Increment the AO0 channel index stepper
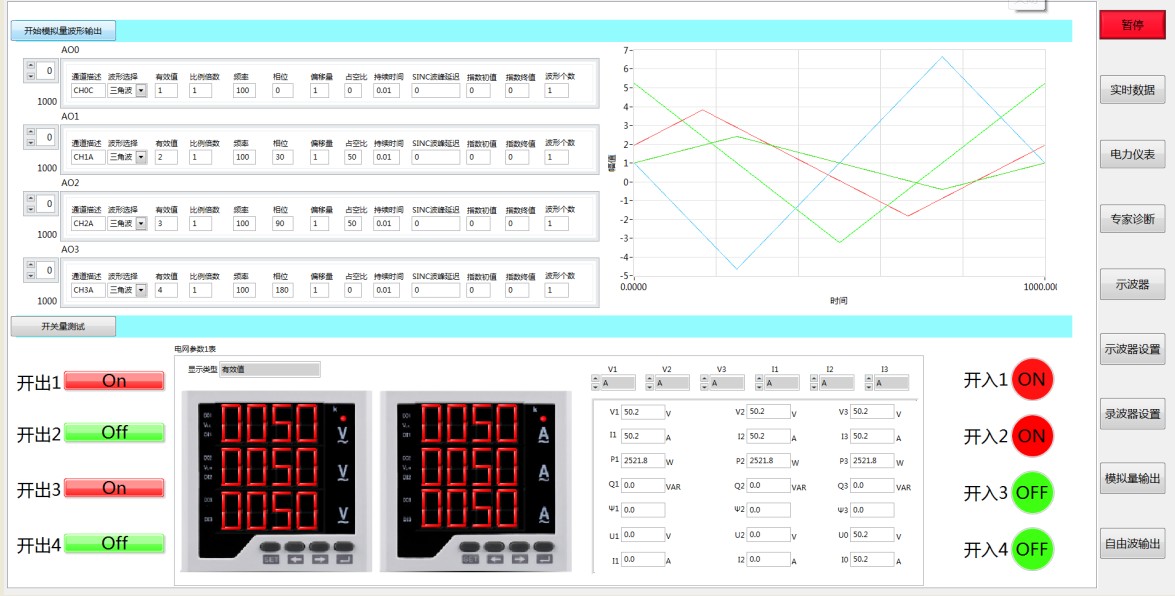Image resolution: width=1175 pixels, height=596 pixels. pos(31,66)
